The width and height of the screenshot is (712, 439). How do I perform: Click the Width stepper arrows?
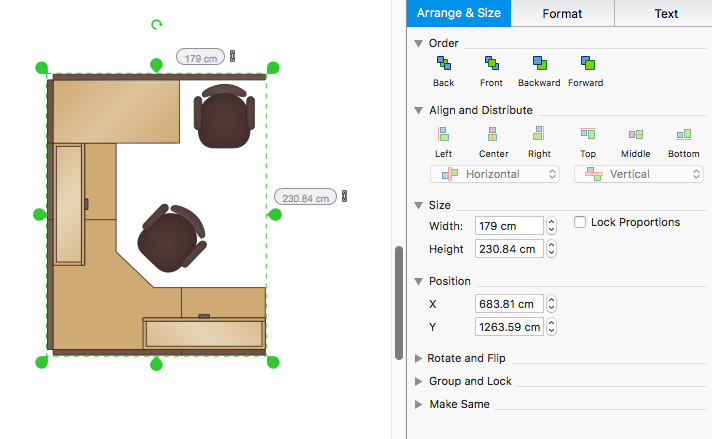551,226
